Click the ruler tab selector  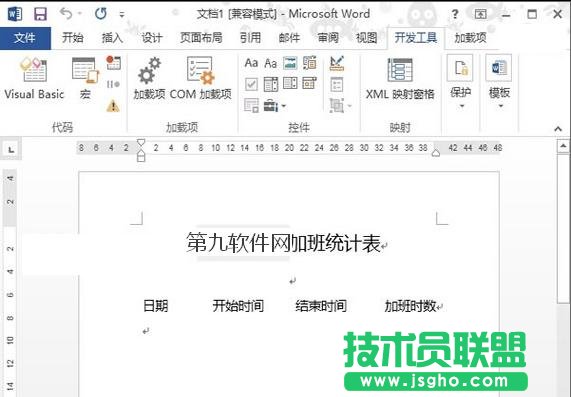pyautogui.click(x=11, y=150)
